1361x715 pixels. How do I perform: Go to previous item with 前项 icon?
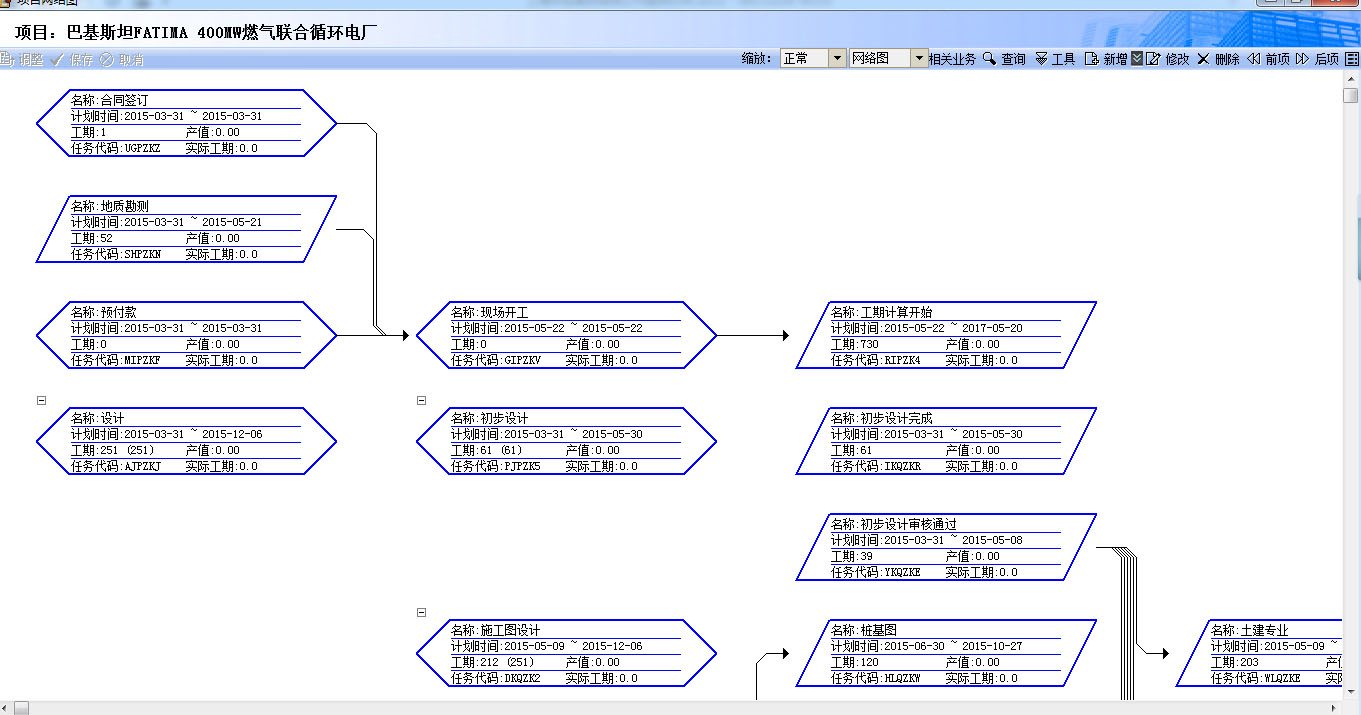[x=1253, y=59]
